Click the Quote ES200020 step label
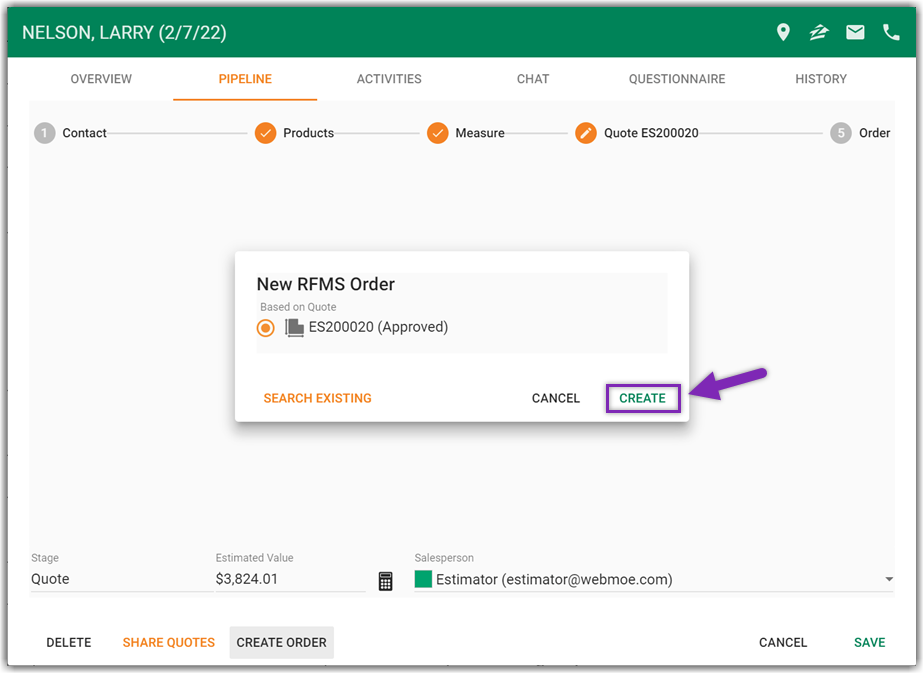924x674 pixels. point(651,133)
